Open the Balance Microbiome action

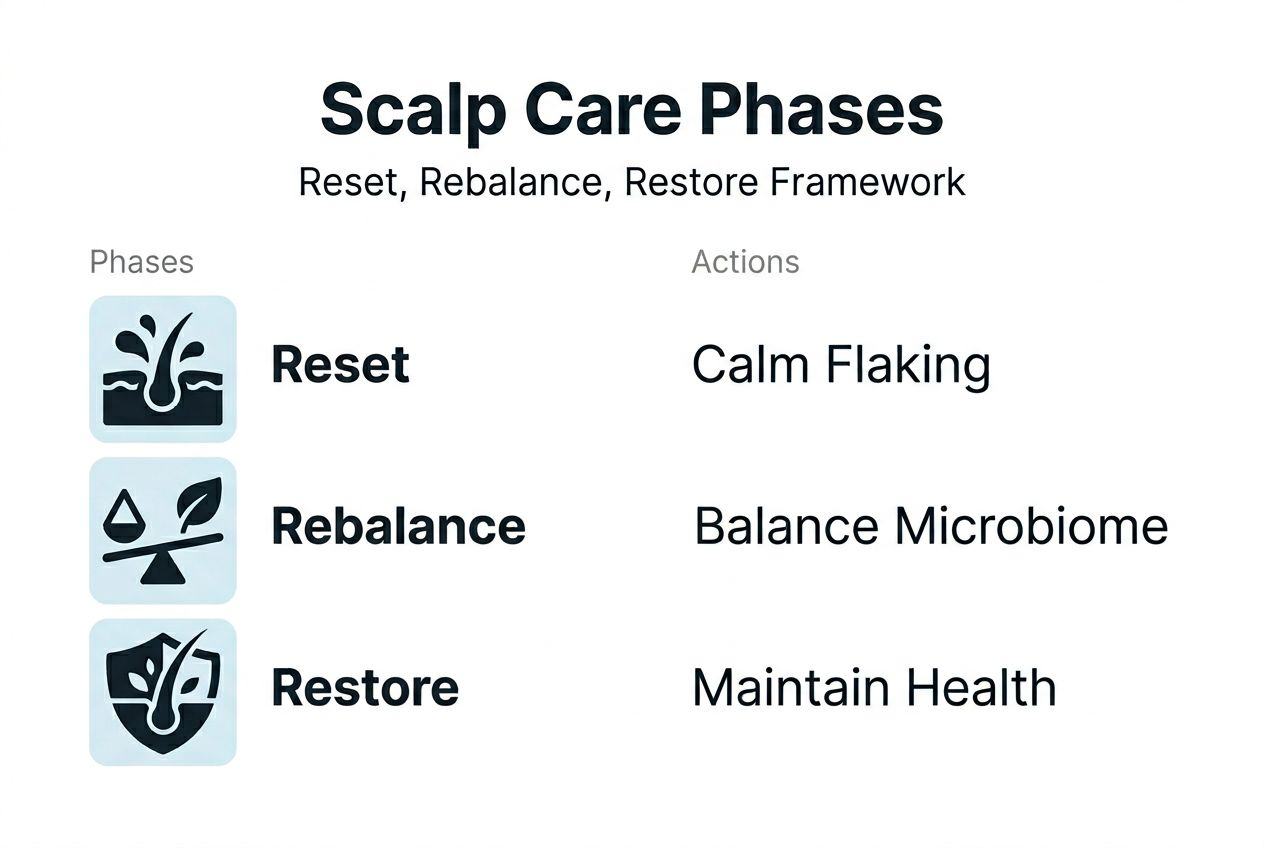click(931, 526)
